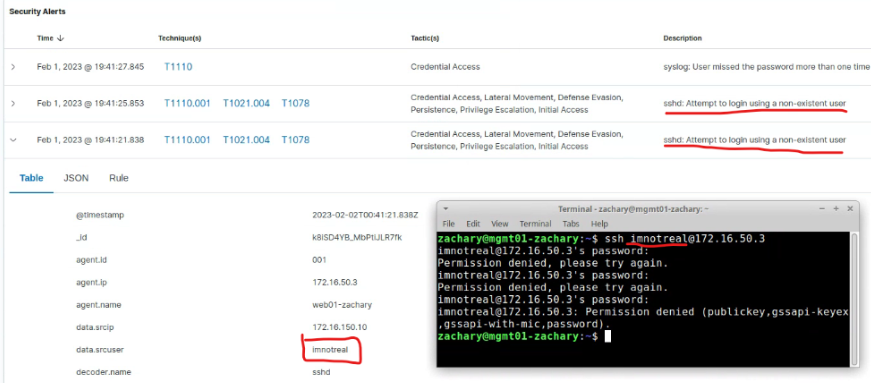The height and width of the screenshot is (383, 871).
Task: Click the Security Alerts heading
Action: (x=37, y=11)
